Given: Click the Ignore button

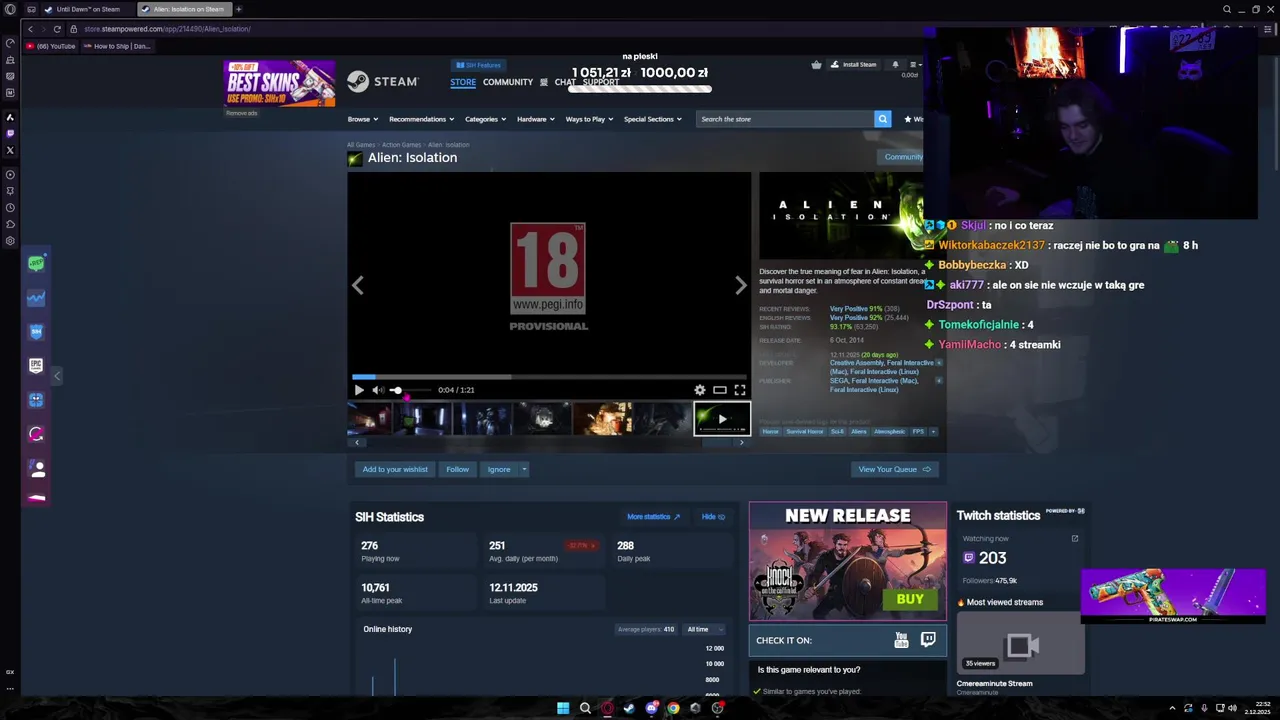Looking at the screenshot, I should coord(499,469).
